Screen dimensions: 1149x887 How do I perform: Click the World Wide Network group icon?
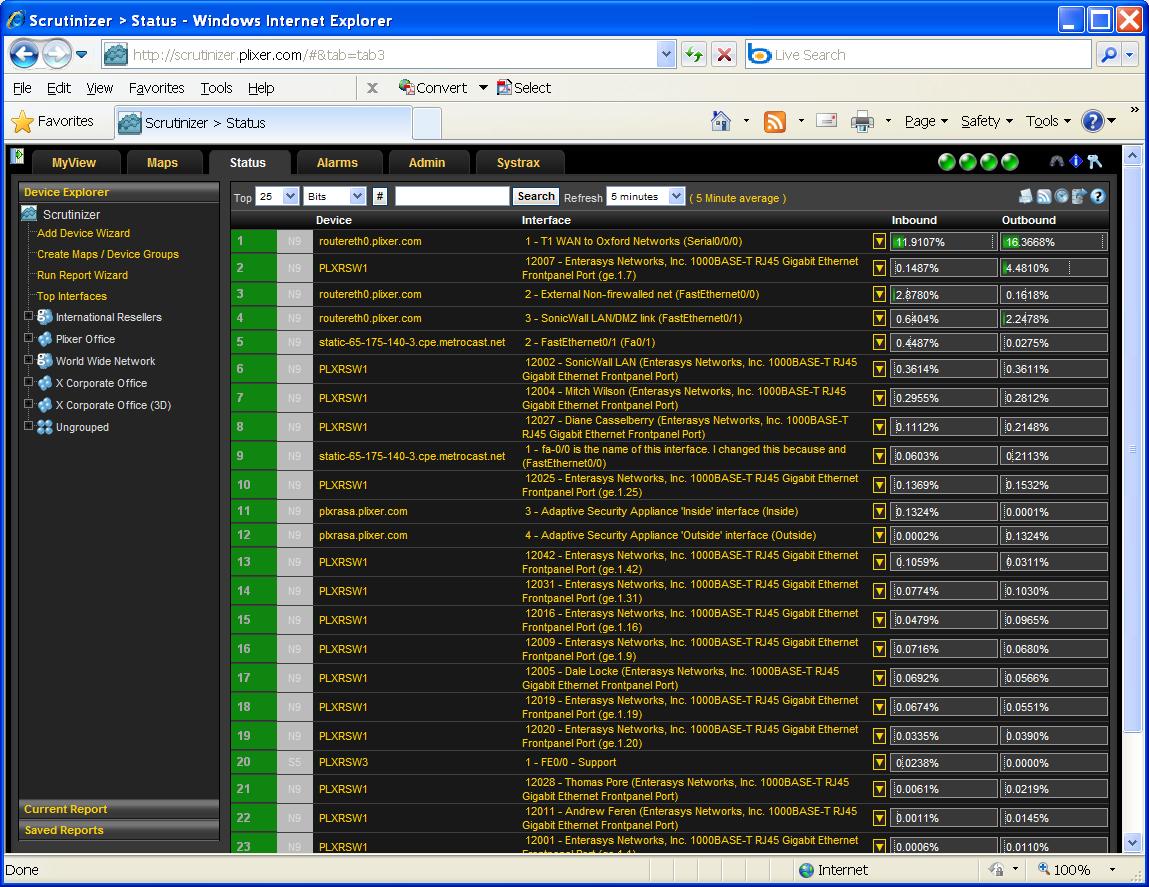[45, 361]
